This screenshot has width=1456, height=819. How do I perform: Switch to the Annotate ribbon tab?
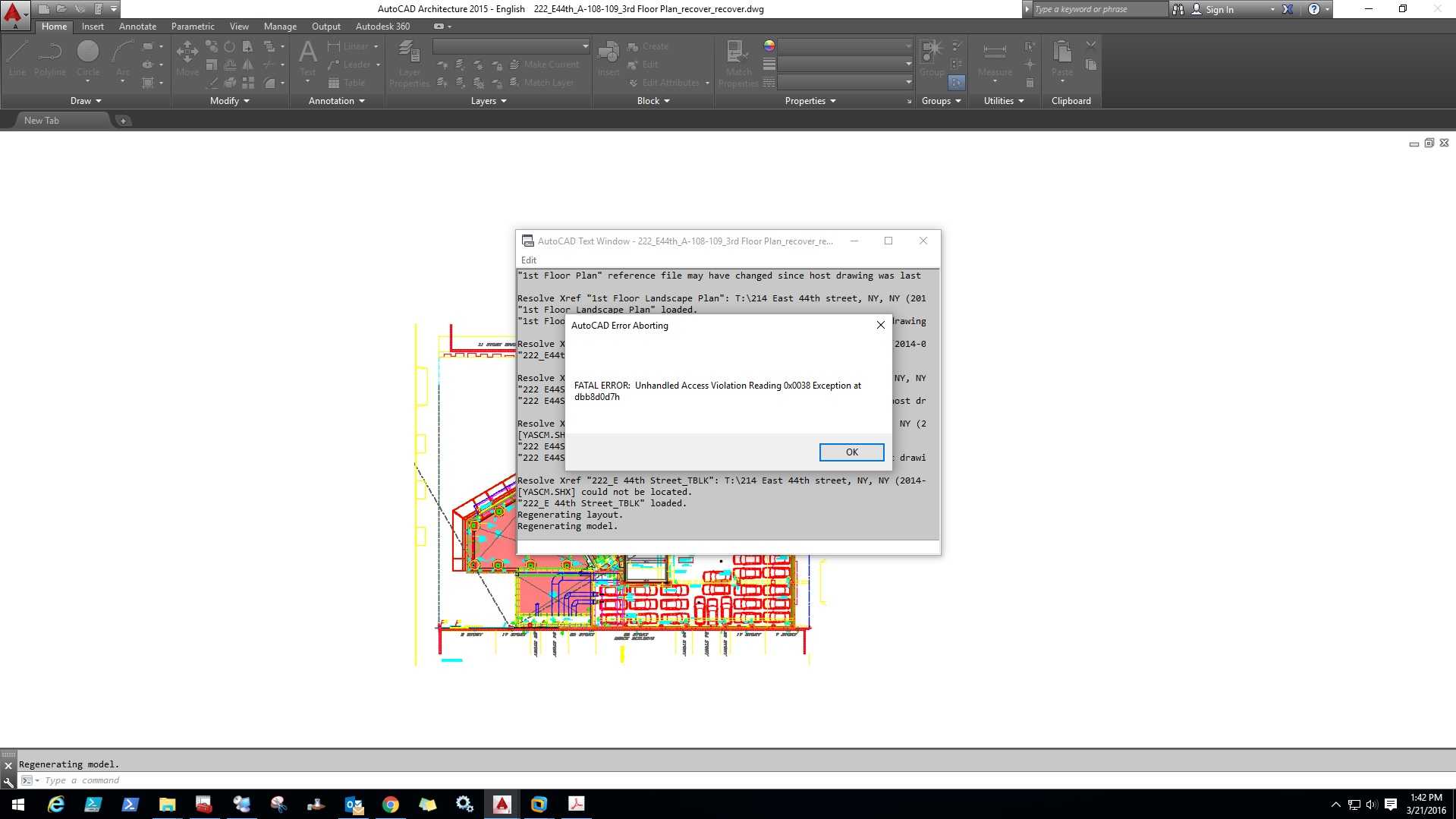(137, 27)
